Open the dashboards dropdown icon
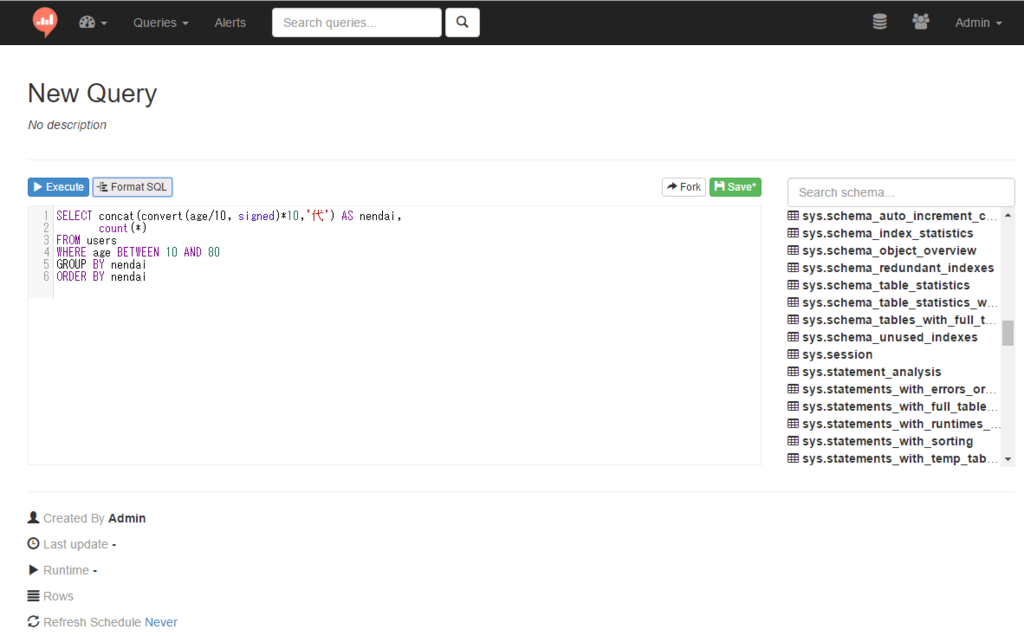This screenshot has width=1024, height=636. tap(93, 23)
